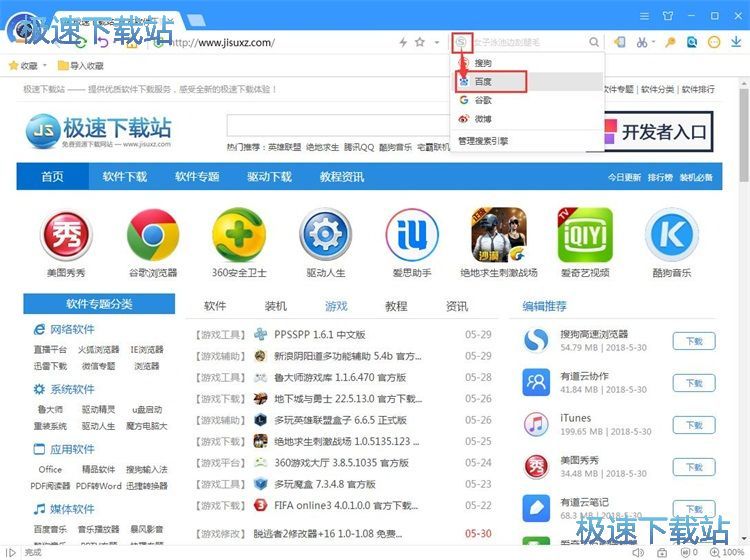Viewport: 750px width, 560px height.
Task: Bookmark page with star icon in address bar
Action: [419, 42]
